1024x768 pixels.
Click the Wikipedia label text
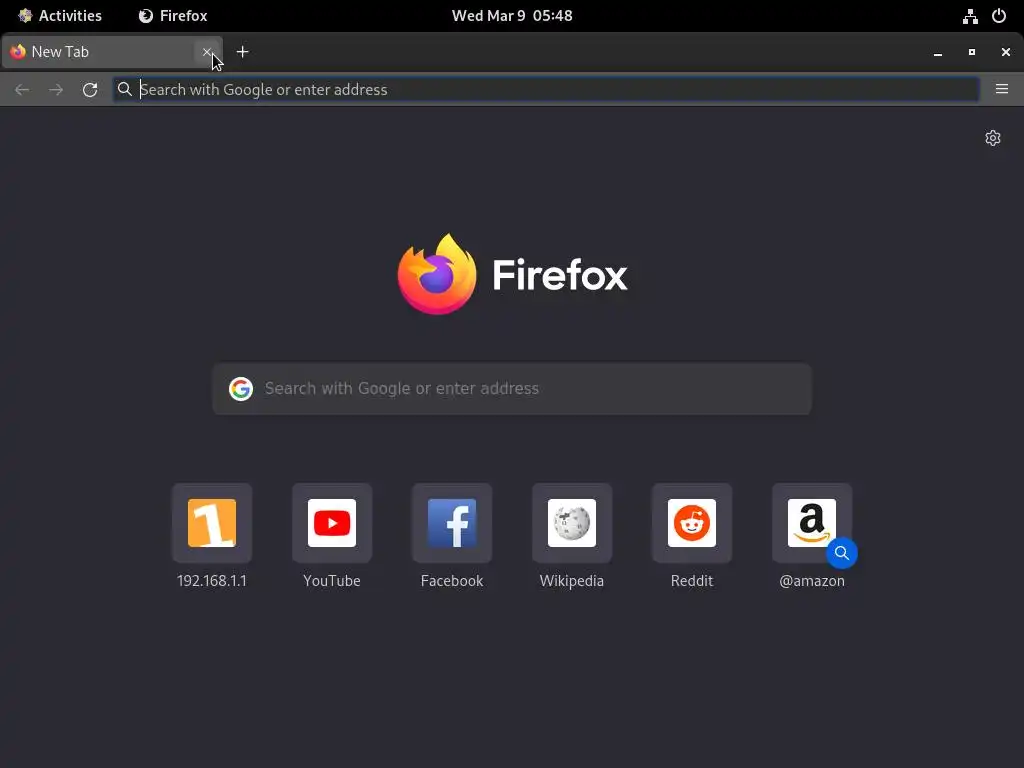[x=572, y=581]
